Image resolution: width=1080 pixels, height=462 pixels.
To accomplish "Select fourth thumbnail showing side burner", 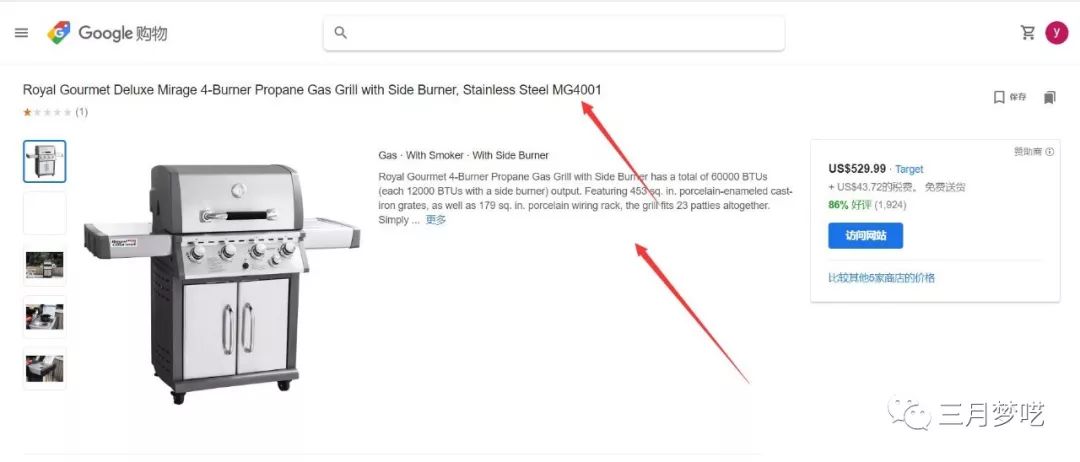I will [x=45, y=317].
